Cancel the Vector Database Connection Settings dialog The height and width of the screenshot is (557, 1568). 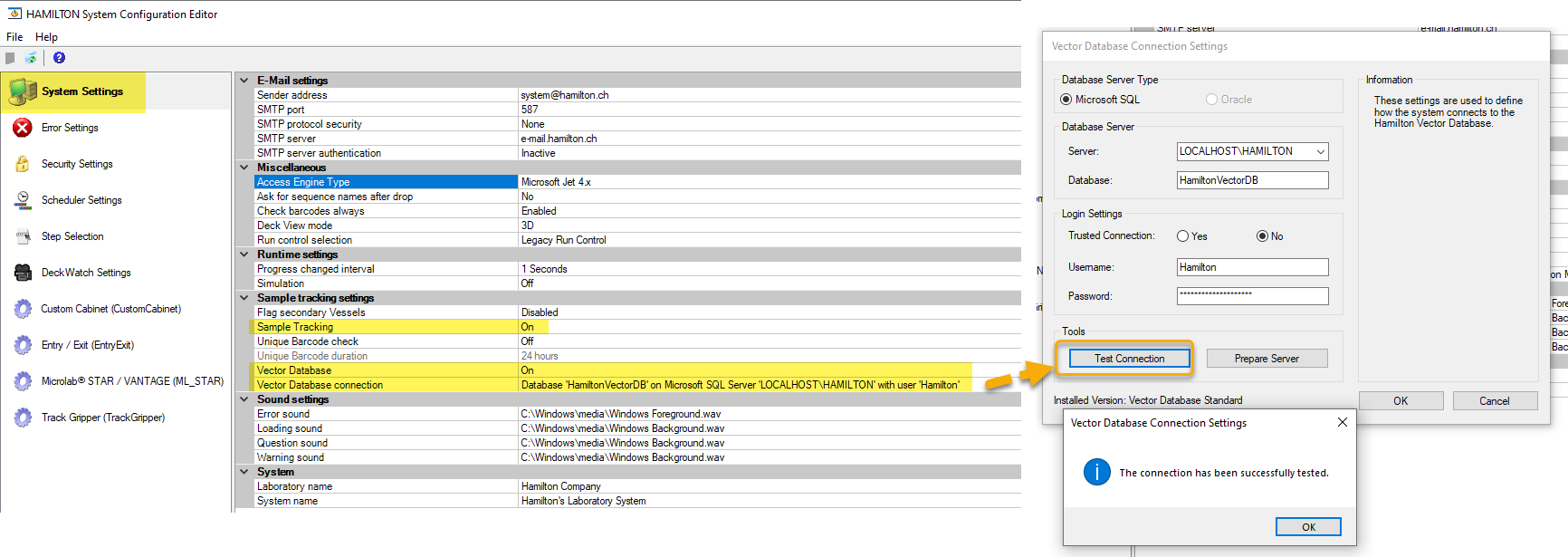coord(1495,401)
